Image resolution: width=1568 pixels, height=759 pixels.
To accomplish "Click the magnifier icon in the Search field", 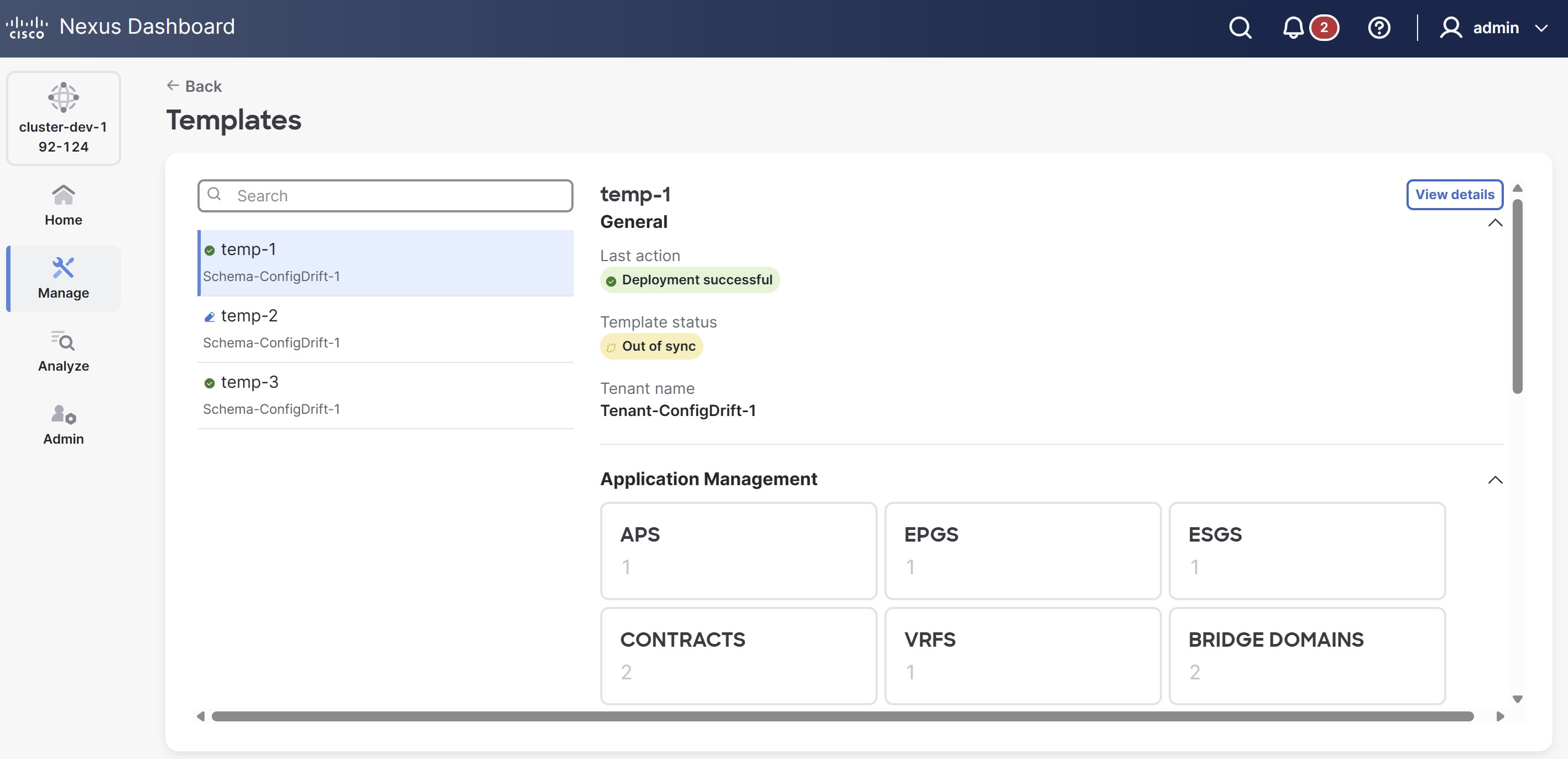I will [214, 194].
